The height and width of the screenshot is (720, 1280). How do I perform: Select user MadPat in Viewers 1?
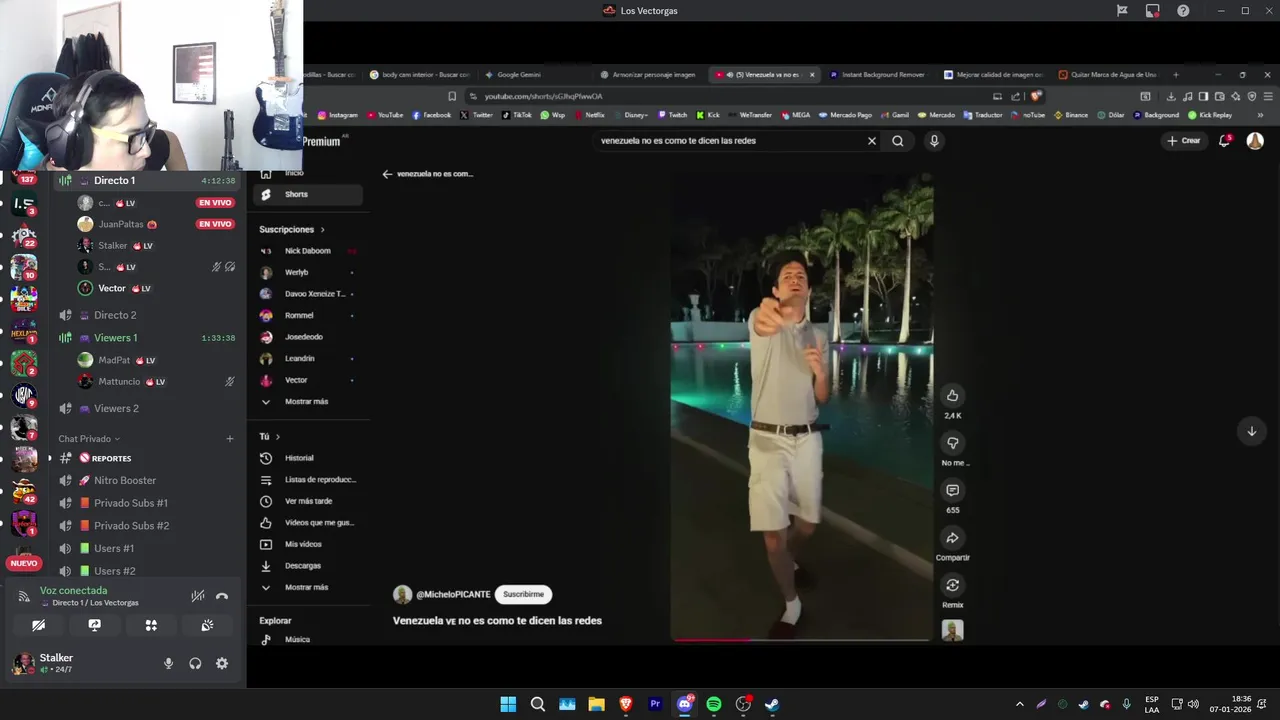(156, 360)
